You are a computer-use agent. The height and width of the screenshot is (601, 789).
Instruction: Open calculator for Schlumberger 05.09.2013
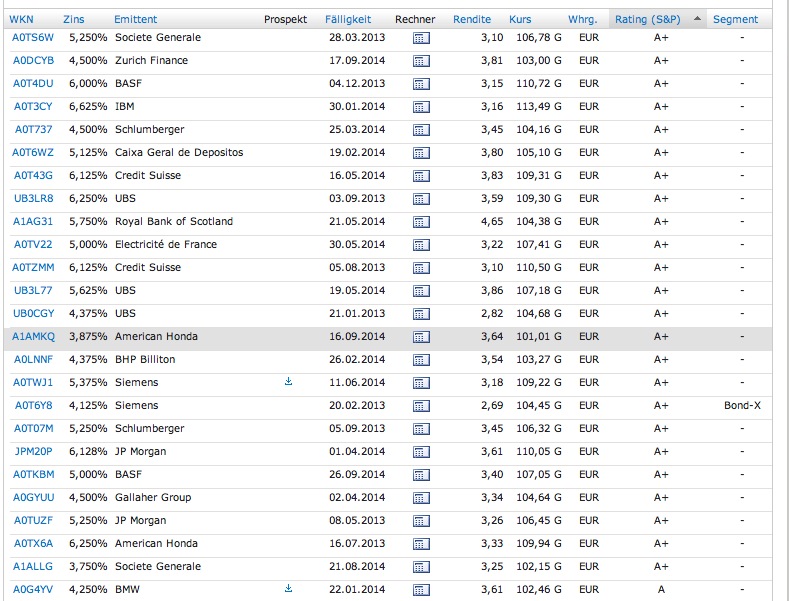pos(421,429)
